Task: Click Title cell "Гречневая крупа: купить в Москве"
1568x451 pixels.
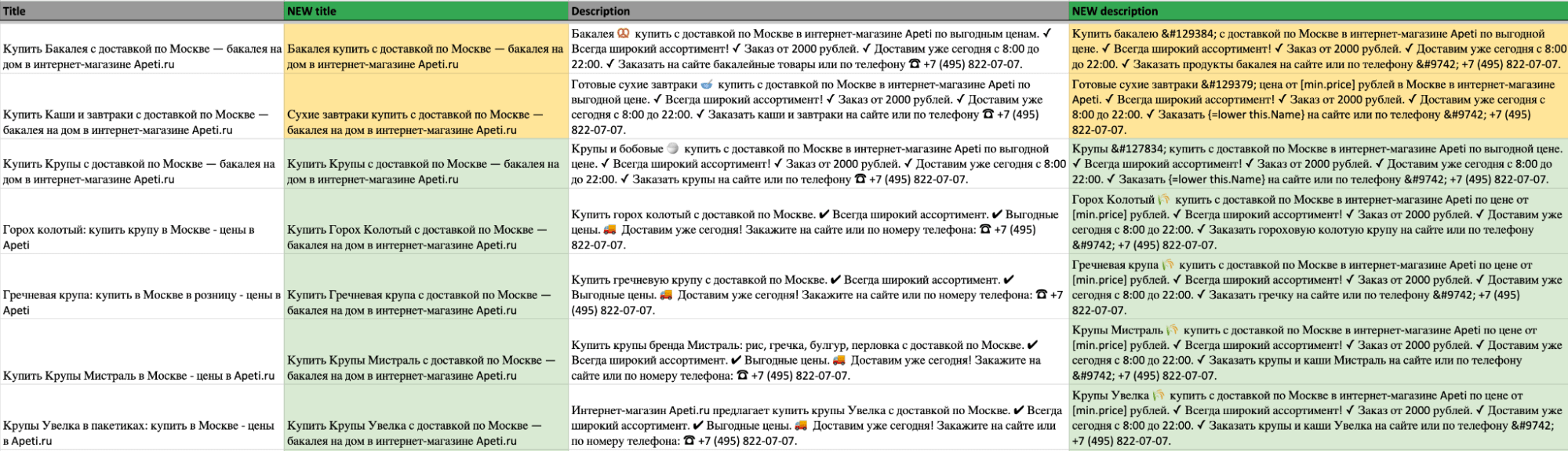Action: pos(141,302)
